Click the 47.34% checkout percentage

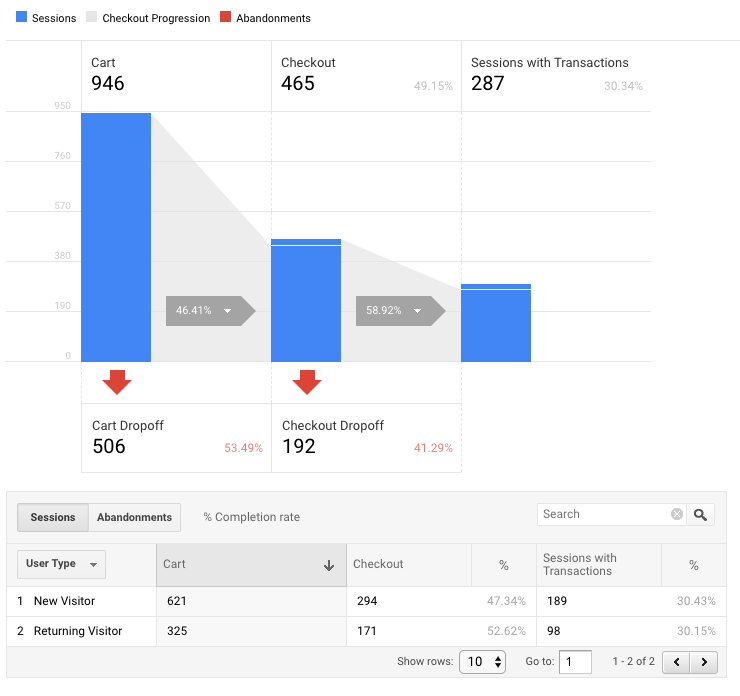[x=506, y=601]
